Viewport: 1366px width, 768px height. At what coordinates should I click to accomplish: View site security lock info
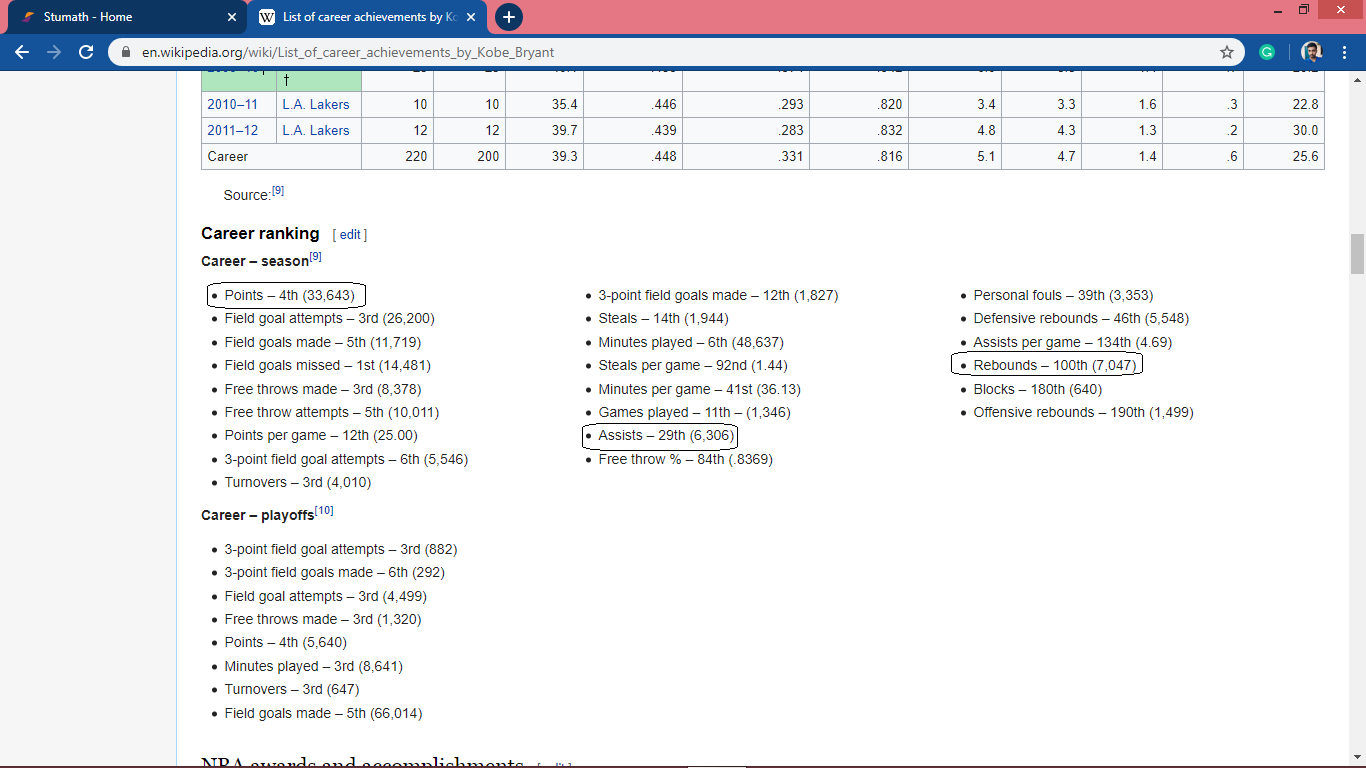pos(126,52)
